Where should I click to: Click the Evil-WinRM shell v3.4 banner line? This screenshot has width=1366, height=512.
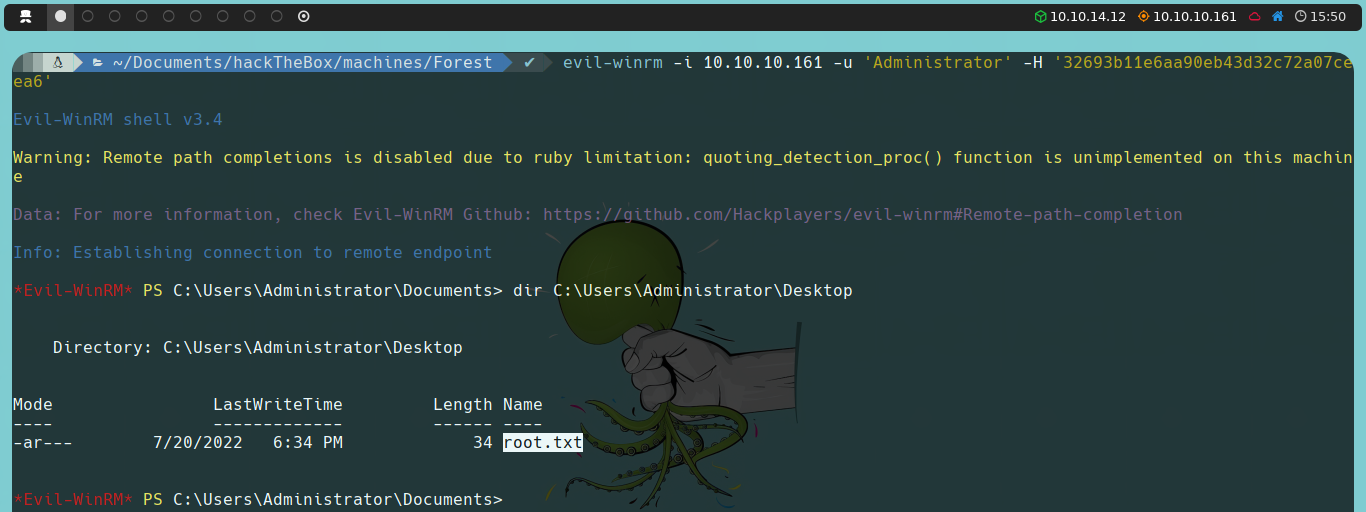[118, 119]
